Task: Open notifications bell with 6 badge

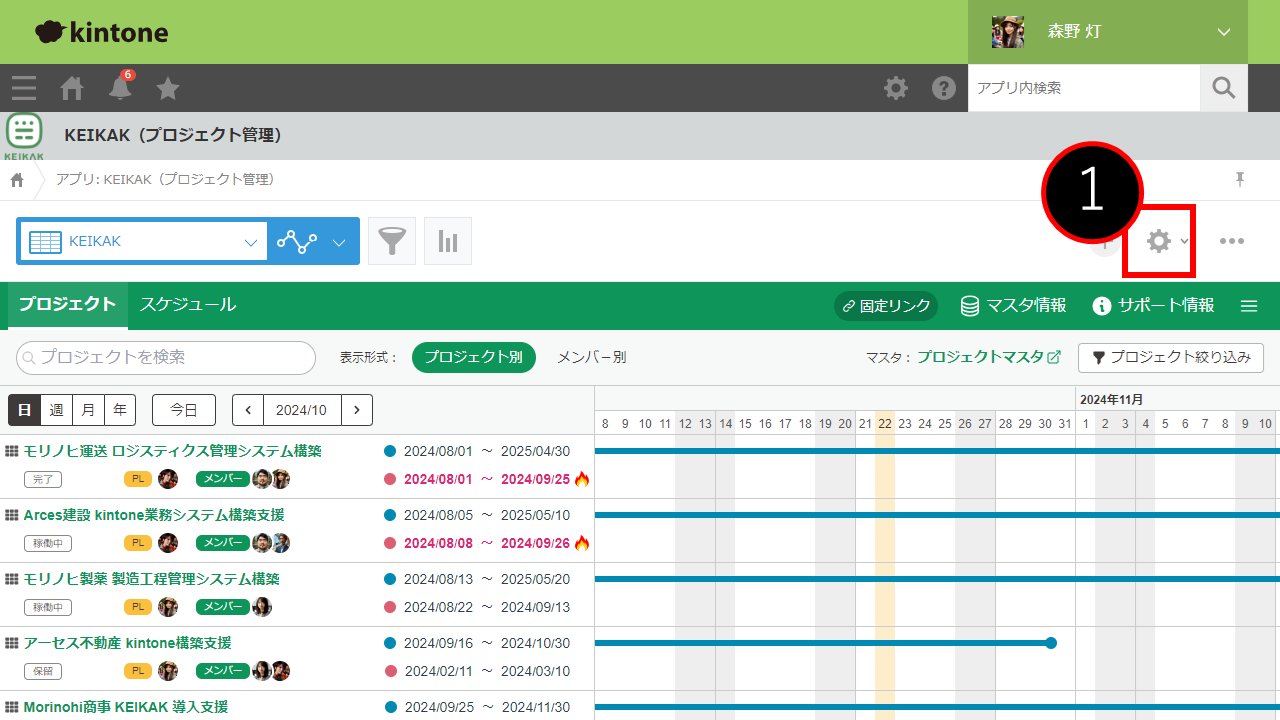Action: pos(121,86)
